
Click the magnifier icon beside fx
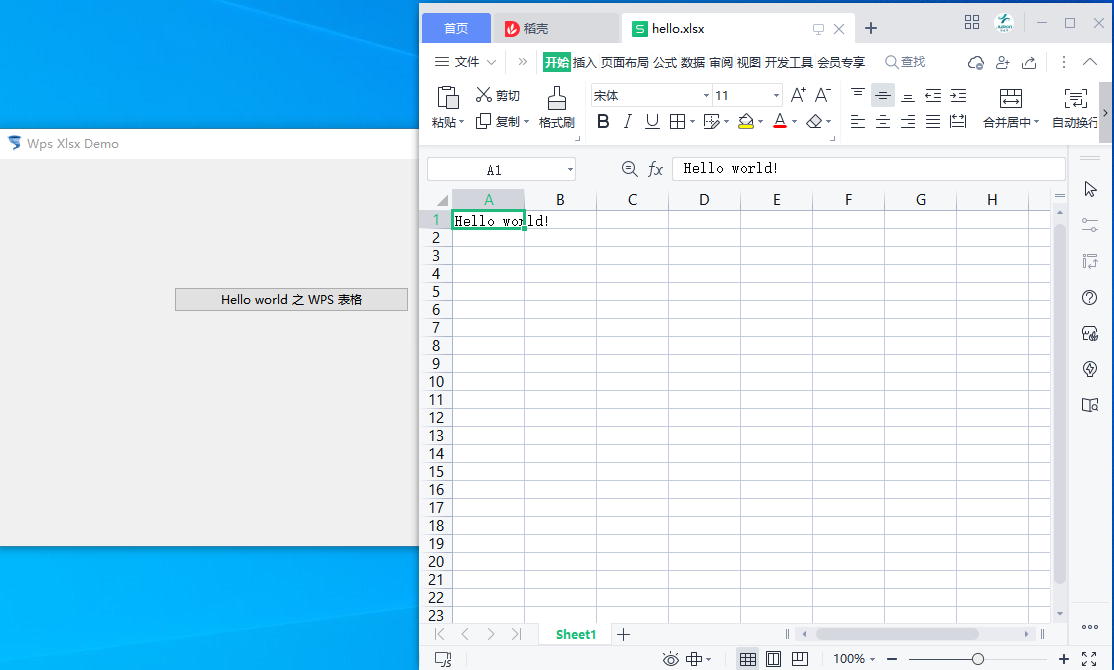pyautogui.click(x=629, y=168)
